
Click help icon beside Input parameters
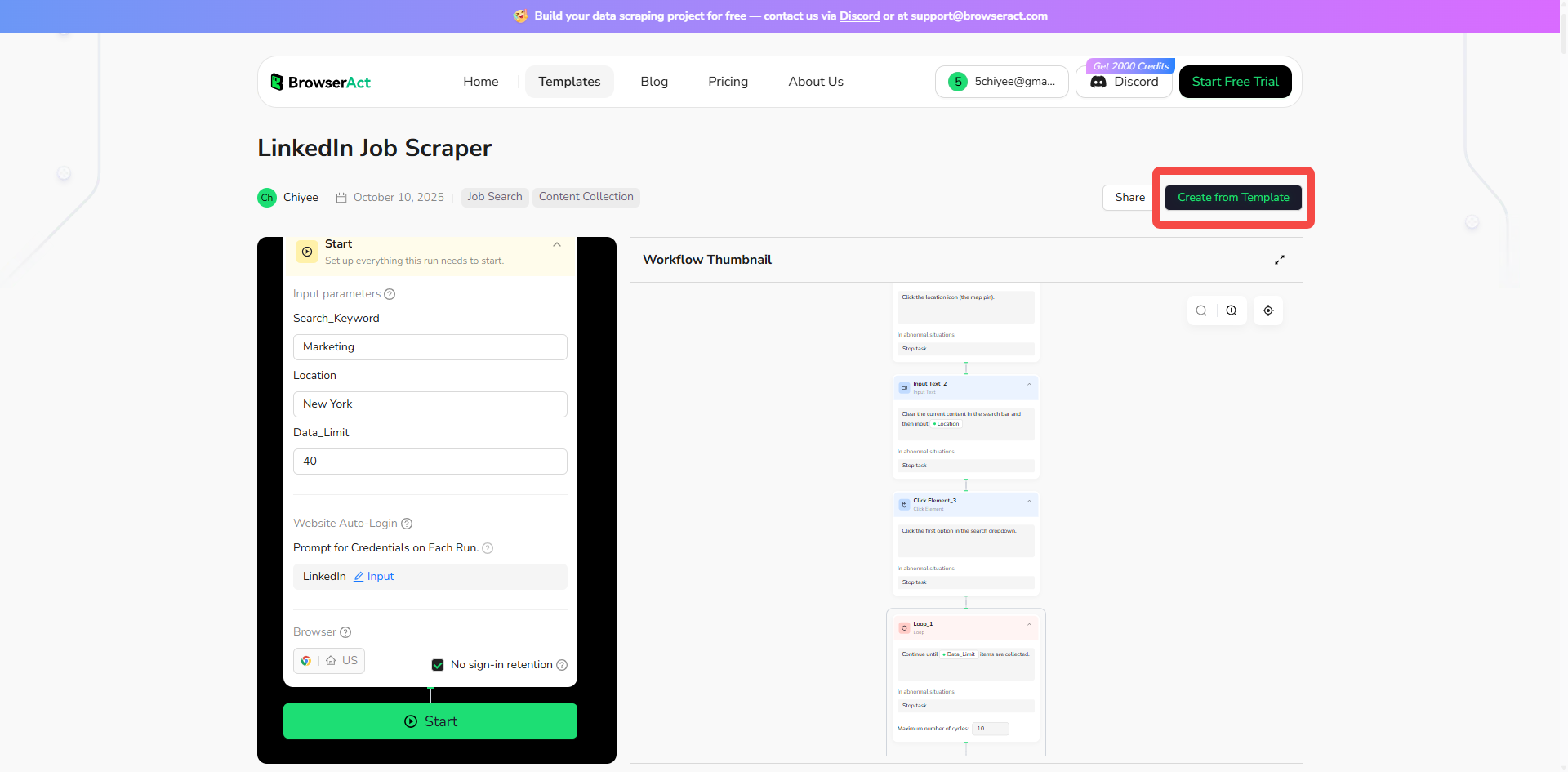(390, 294)
